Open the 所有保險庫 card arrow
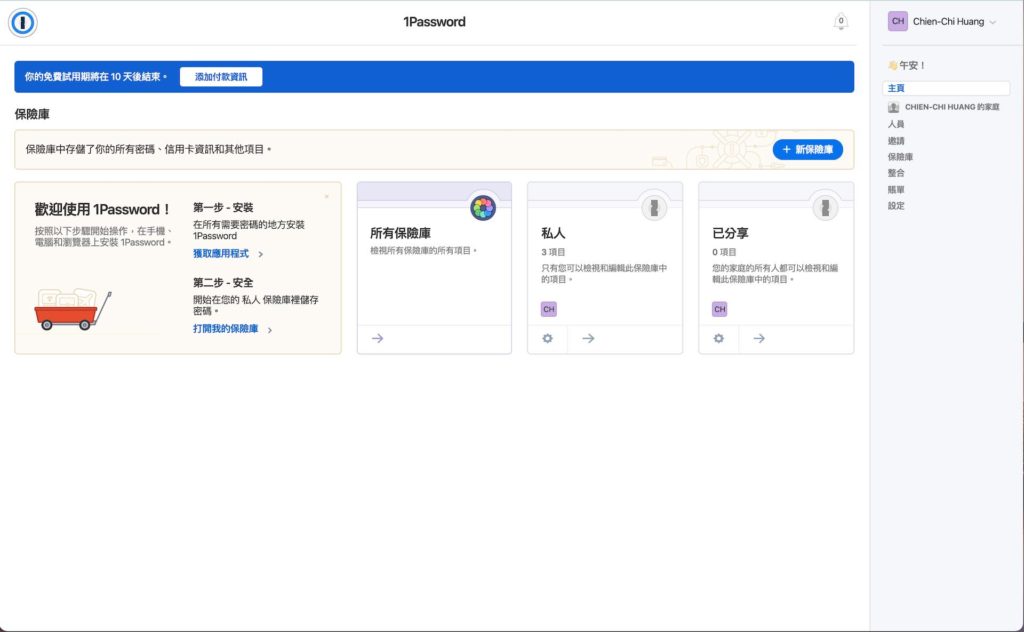Viewport: 1024px width, 632px height. tap(377, 338)
